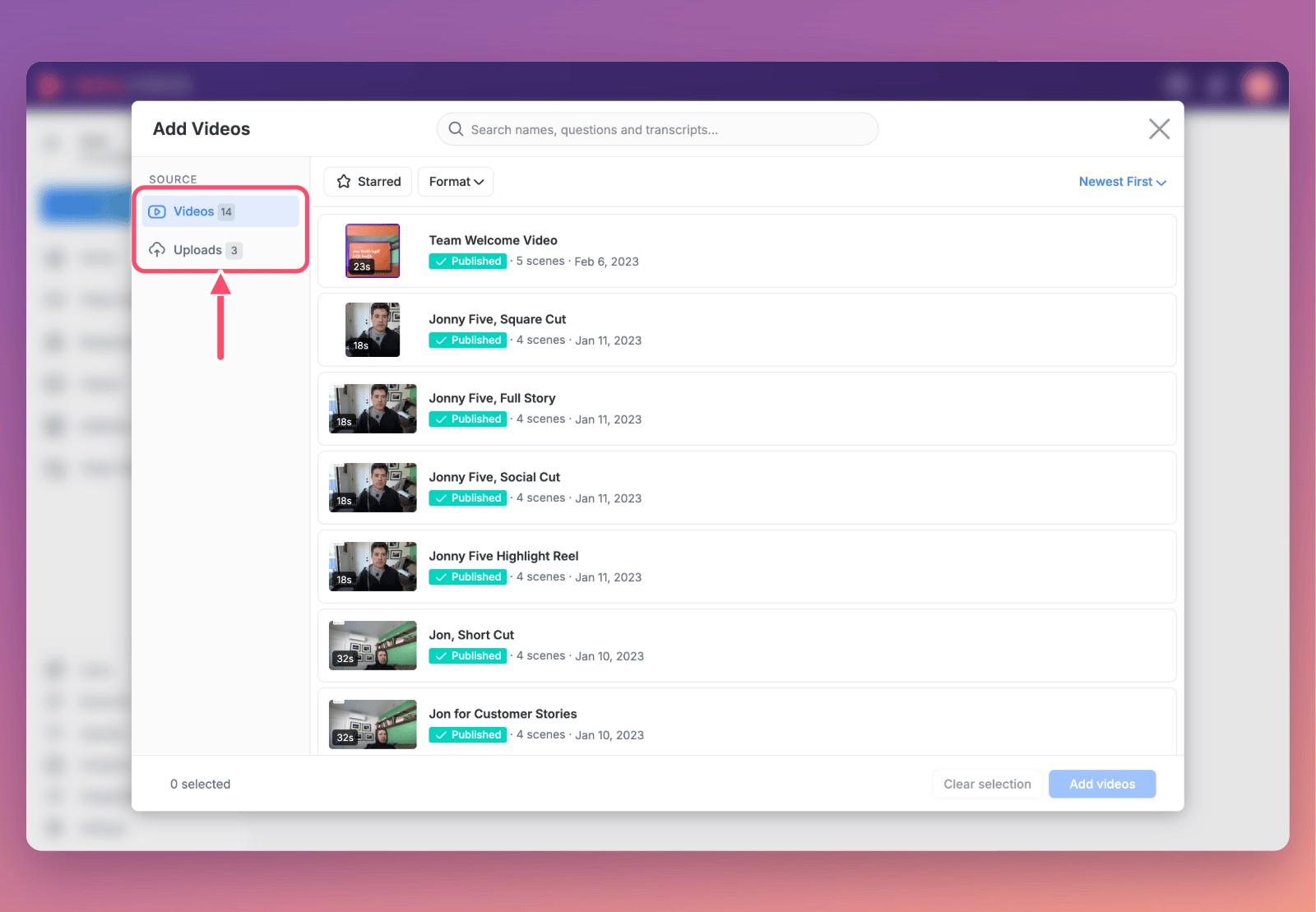
Task: Click the search magnifier icon
Action: click(456, 129)
